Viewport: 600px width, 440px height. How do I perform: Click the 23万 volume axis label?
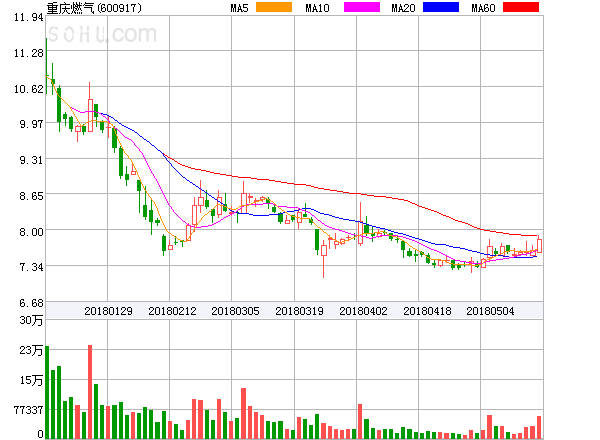click(31, 350)
